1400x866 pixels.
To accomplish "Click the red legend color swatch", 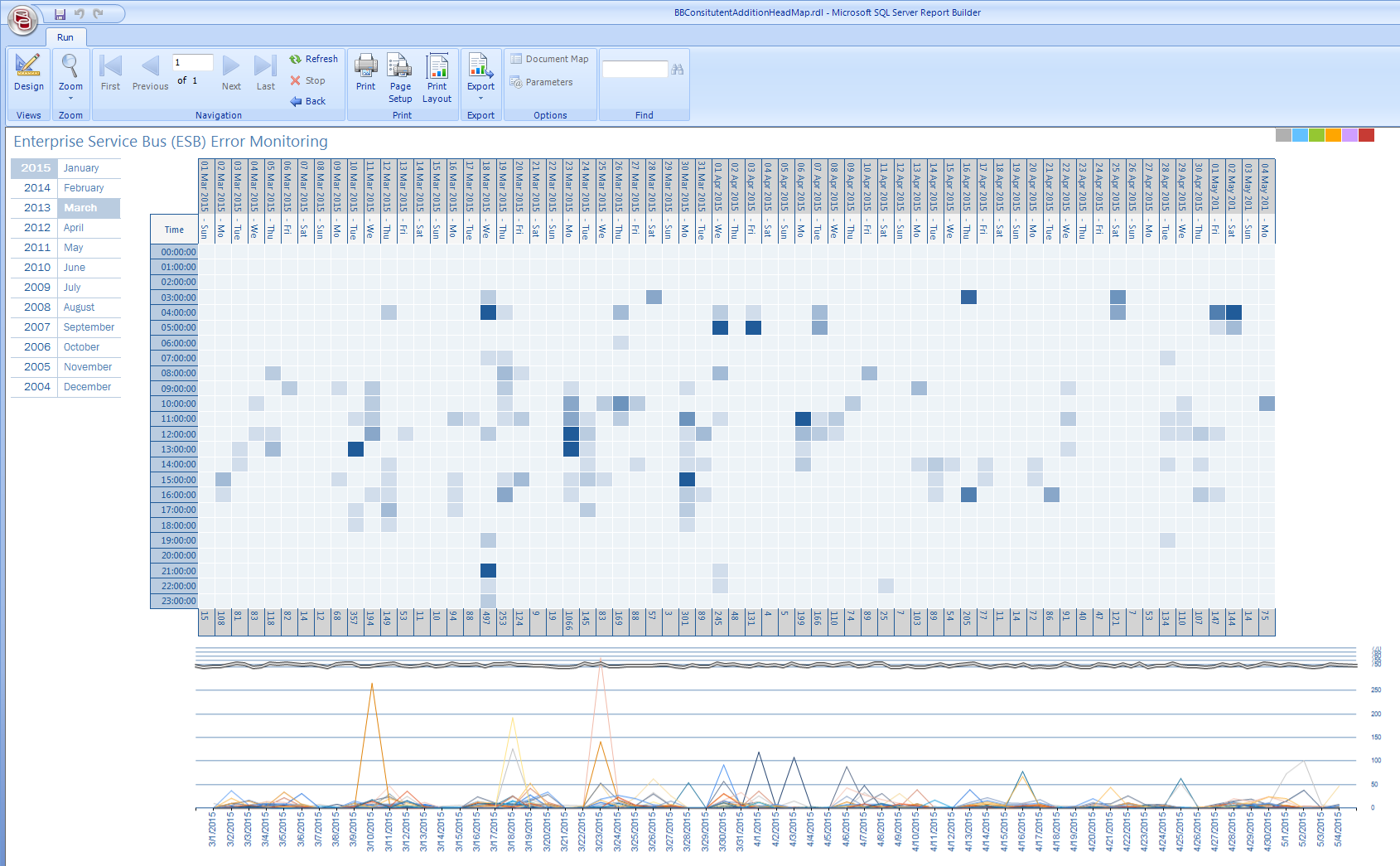I will 1366,135.
